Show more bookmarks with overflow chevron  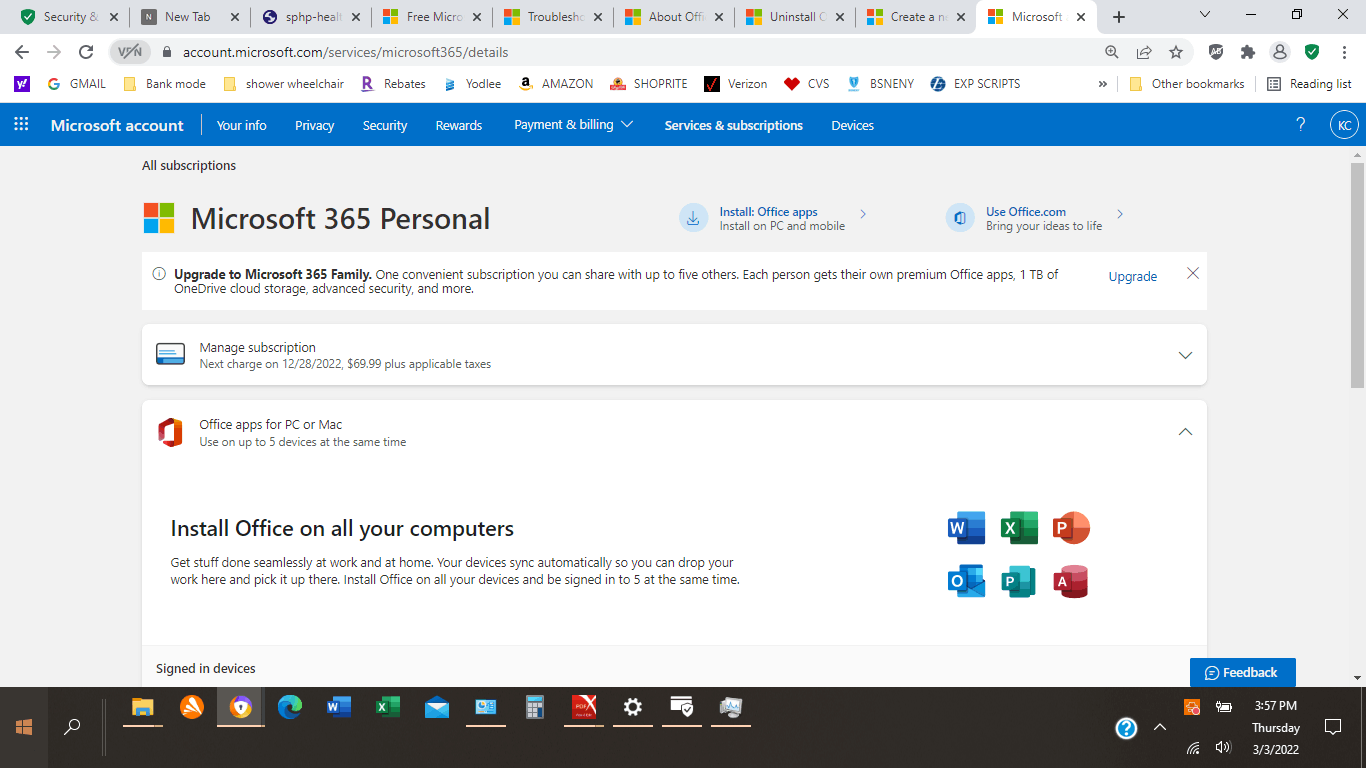[x=1103, y=84]
